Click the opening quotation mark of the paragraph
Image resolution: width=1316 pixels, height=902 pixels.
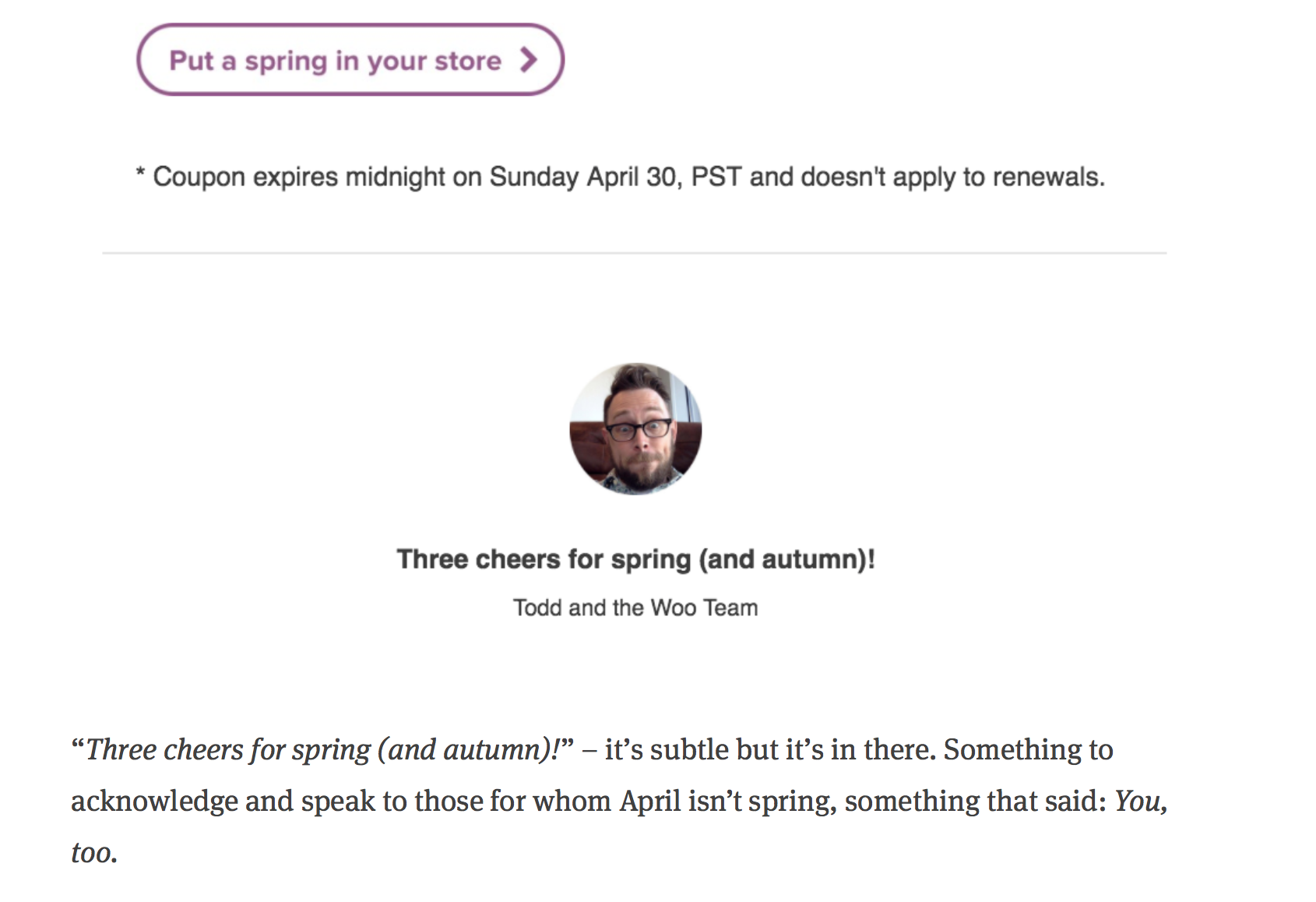[78, 748]
